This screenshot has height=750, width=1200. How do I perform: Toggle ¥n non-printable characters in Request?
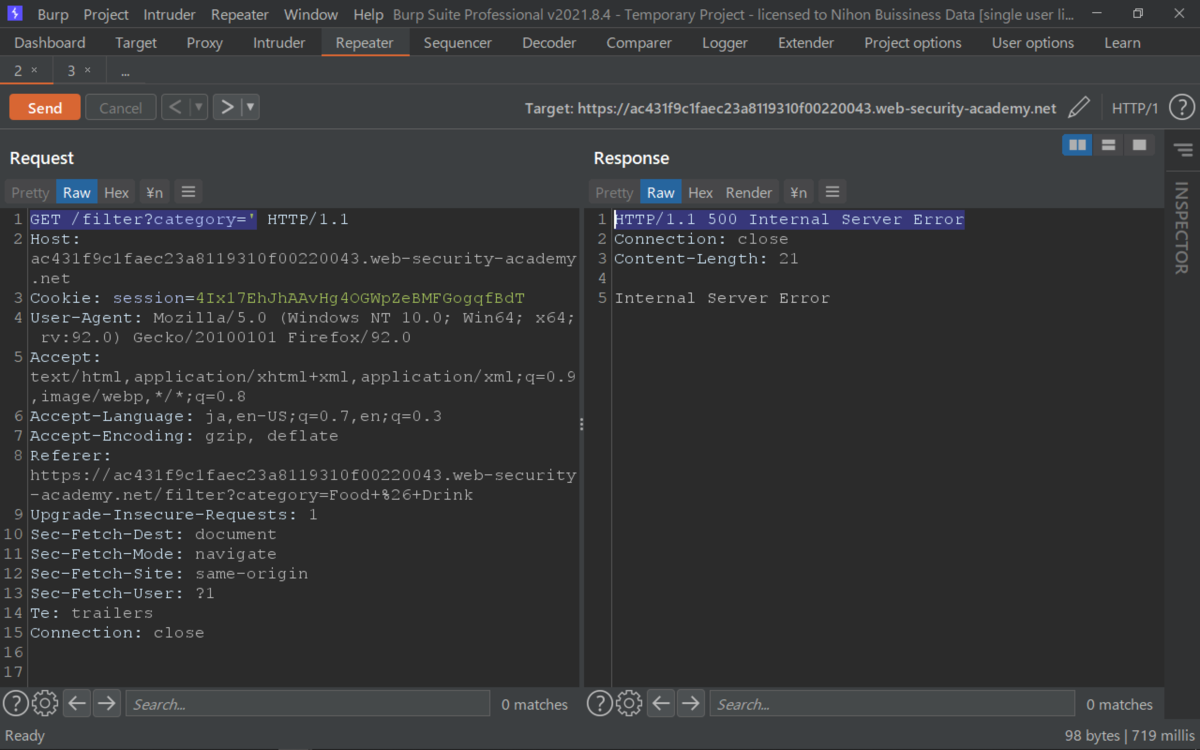pos(154,192)
